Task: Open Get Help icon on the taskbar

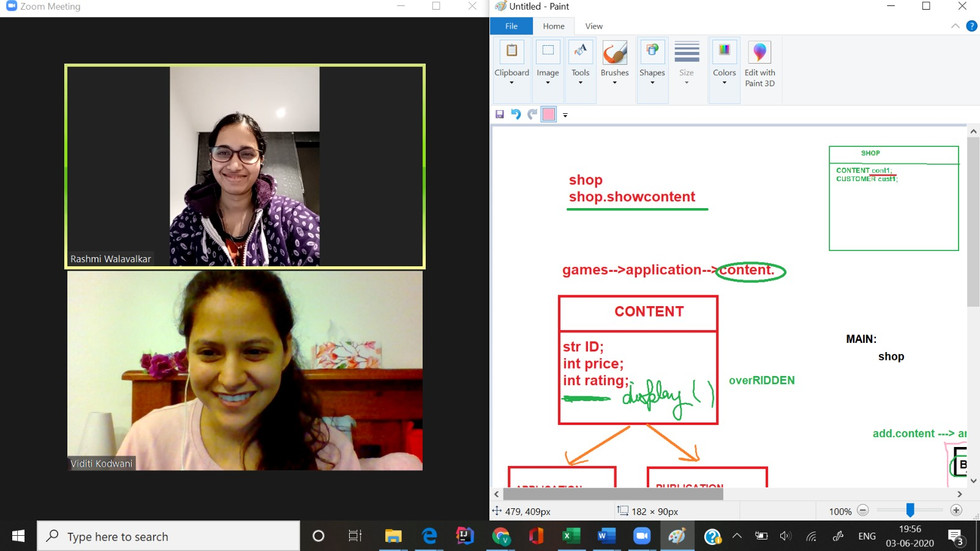Action: [x=712, y=536]
